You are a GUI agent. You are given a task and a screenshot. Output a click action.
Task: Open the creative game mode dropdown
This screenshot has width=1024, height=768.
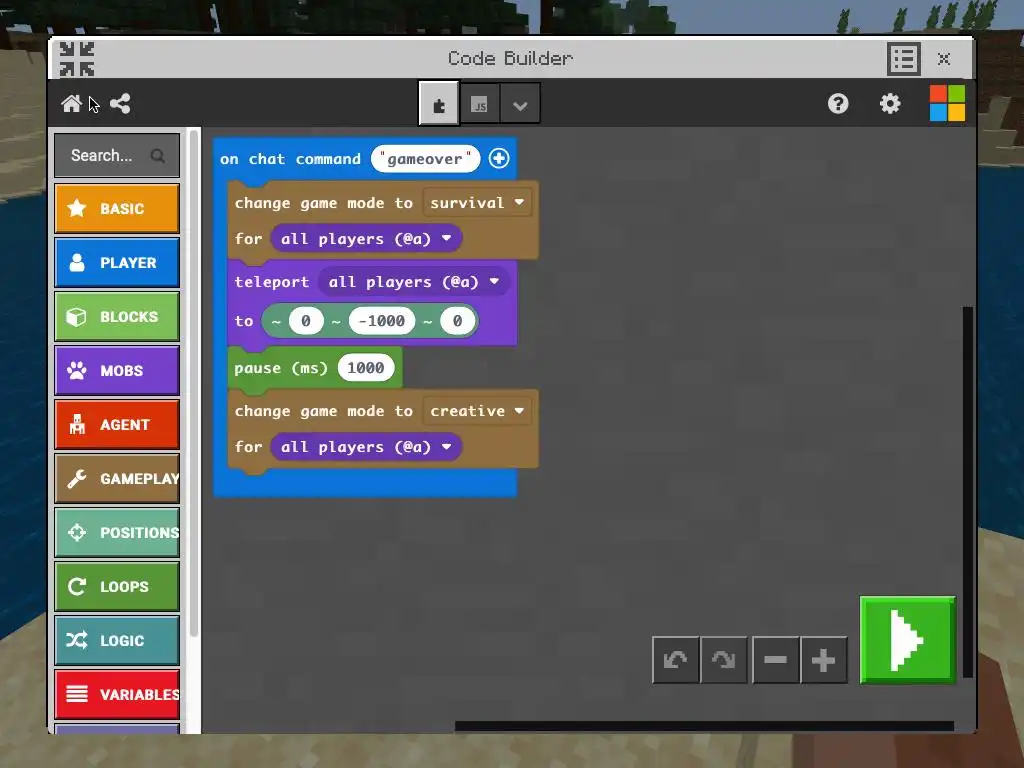coord(477,411)
